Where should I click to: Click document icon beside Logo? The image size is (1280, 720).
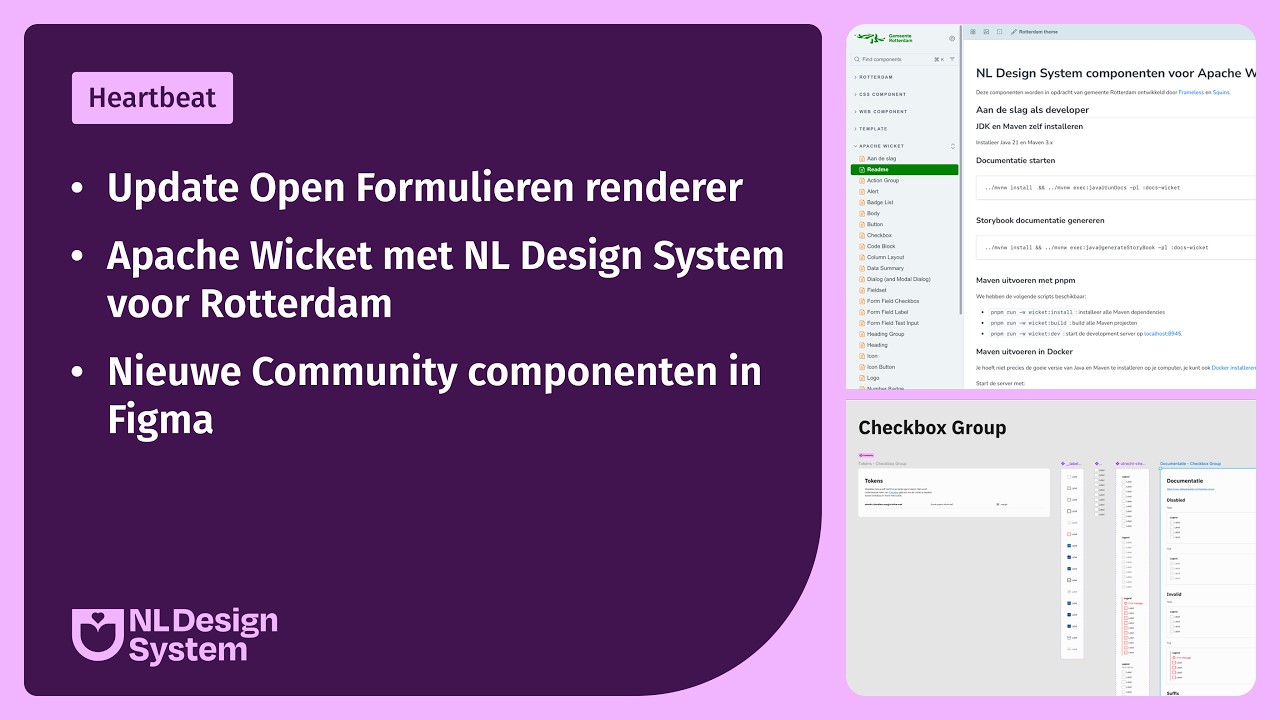862,378
